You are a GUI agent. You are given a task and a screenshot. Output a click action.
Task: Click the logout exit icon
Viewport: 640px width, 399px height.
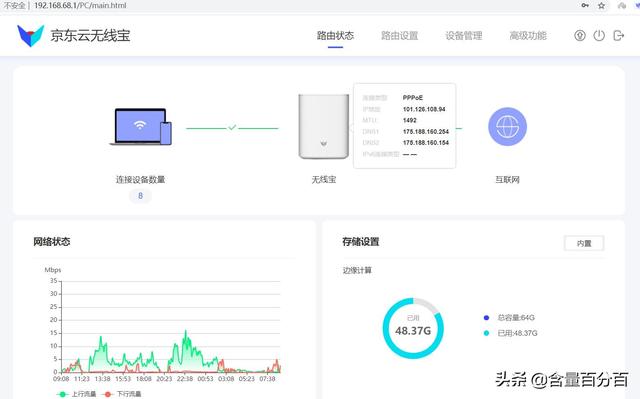(619, 35)
